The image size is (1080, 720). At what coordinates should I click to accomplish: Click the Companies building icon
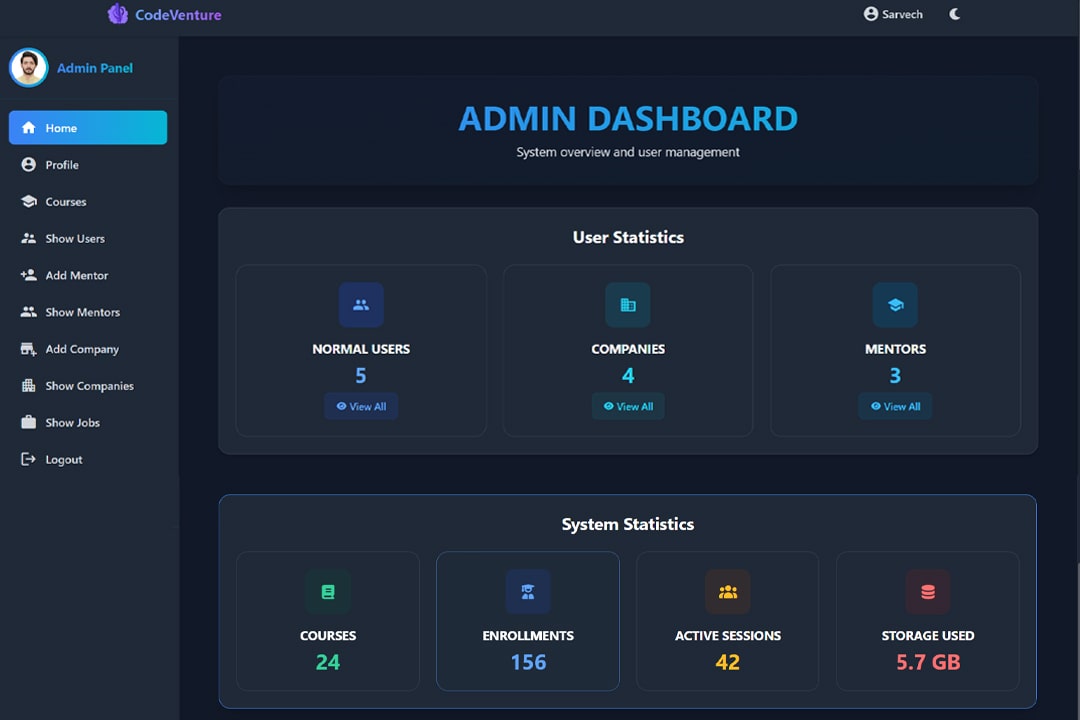click(x=628, y=305)
